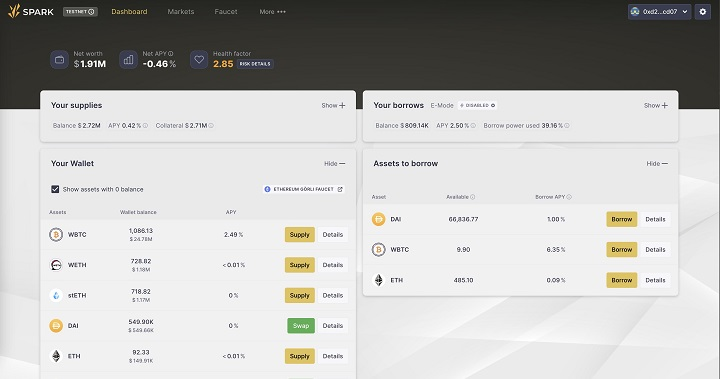Supply stETH from wallet
Screen dimensions: 720x379
(x=300, y=295)
